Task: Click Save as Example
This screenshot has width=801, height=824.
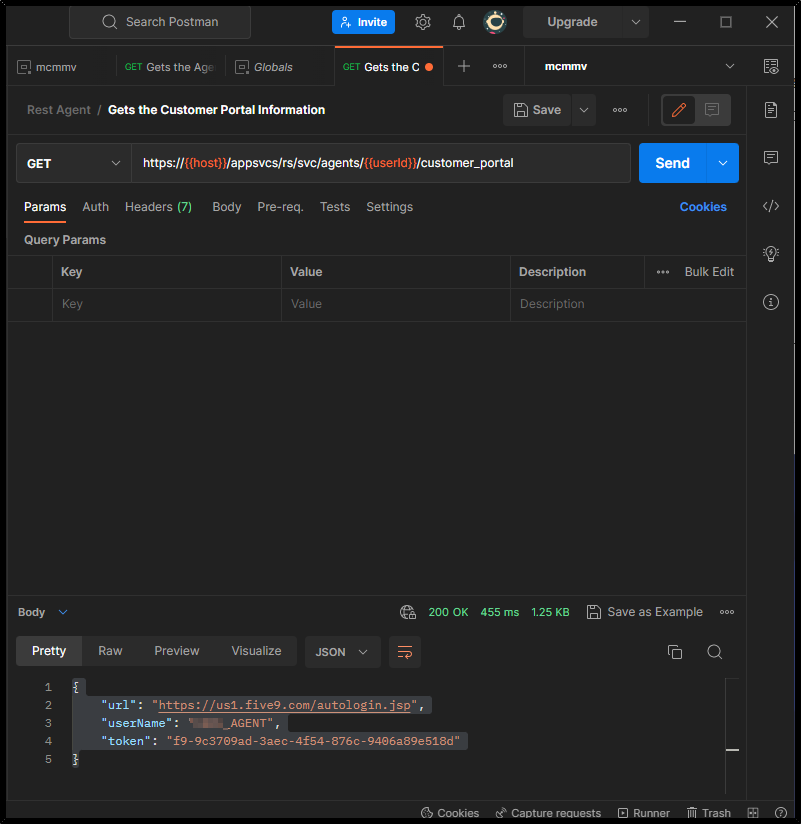Action: coord(644,612)
